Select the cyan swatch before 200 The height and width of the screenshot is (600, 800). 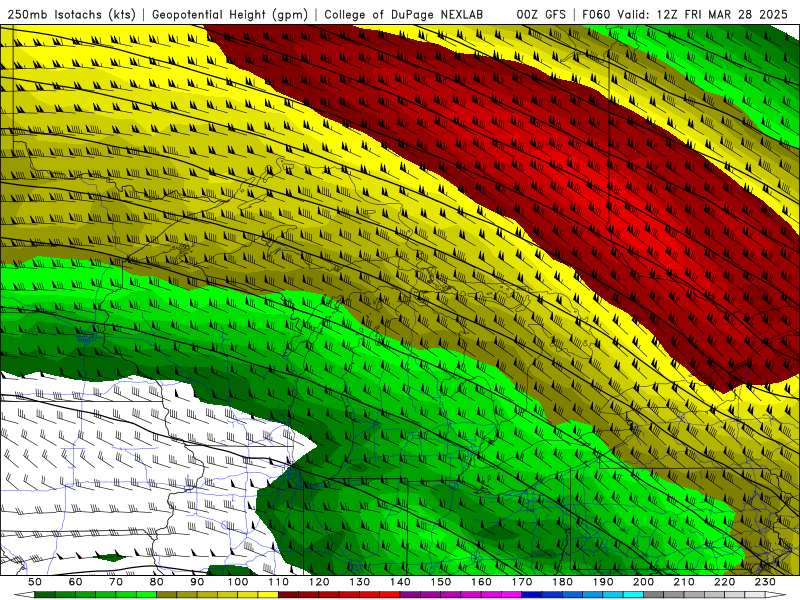click(x=633, y=594)
